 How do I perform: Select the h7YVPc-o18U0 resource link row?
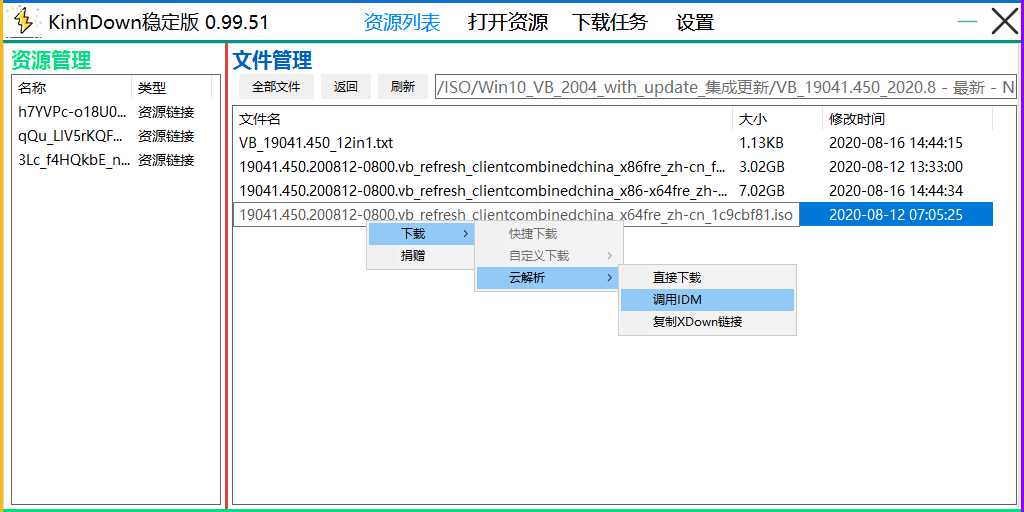tap(72, 112)
